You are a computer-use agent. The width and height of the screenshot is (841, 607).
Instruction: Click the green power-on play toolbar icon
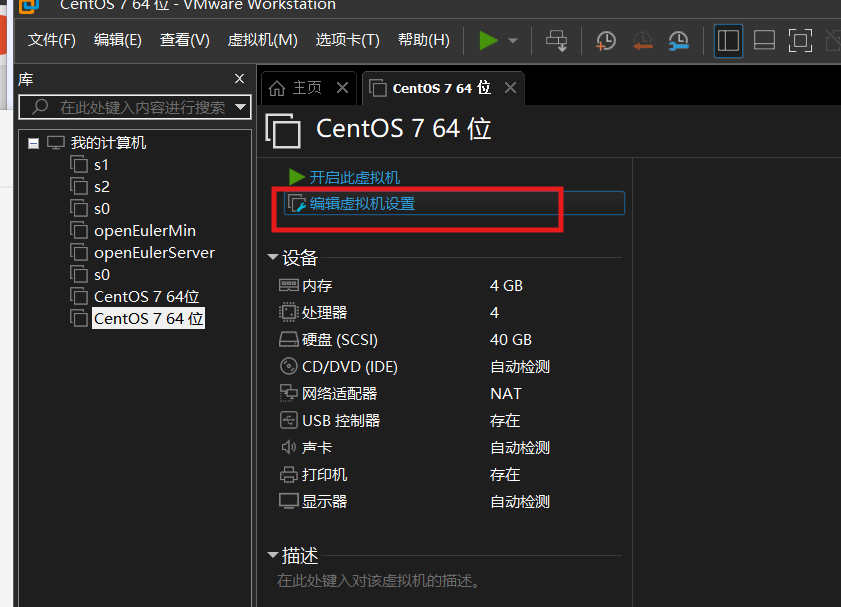pyautogui.click(x=488, y=41)
